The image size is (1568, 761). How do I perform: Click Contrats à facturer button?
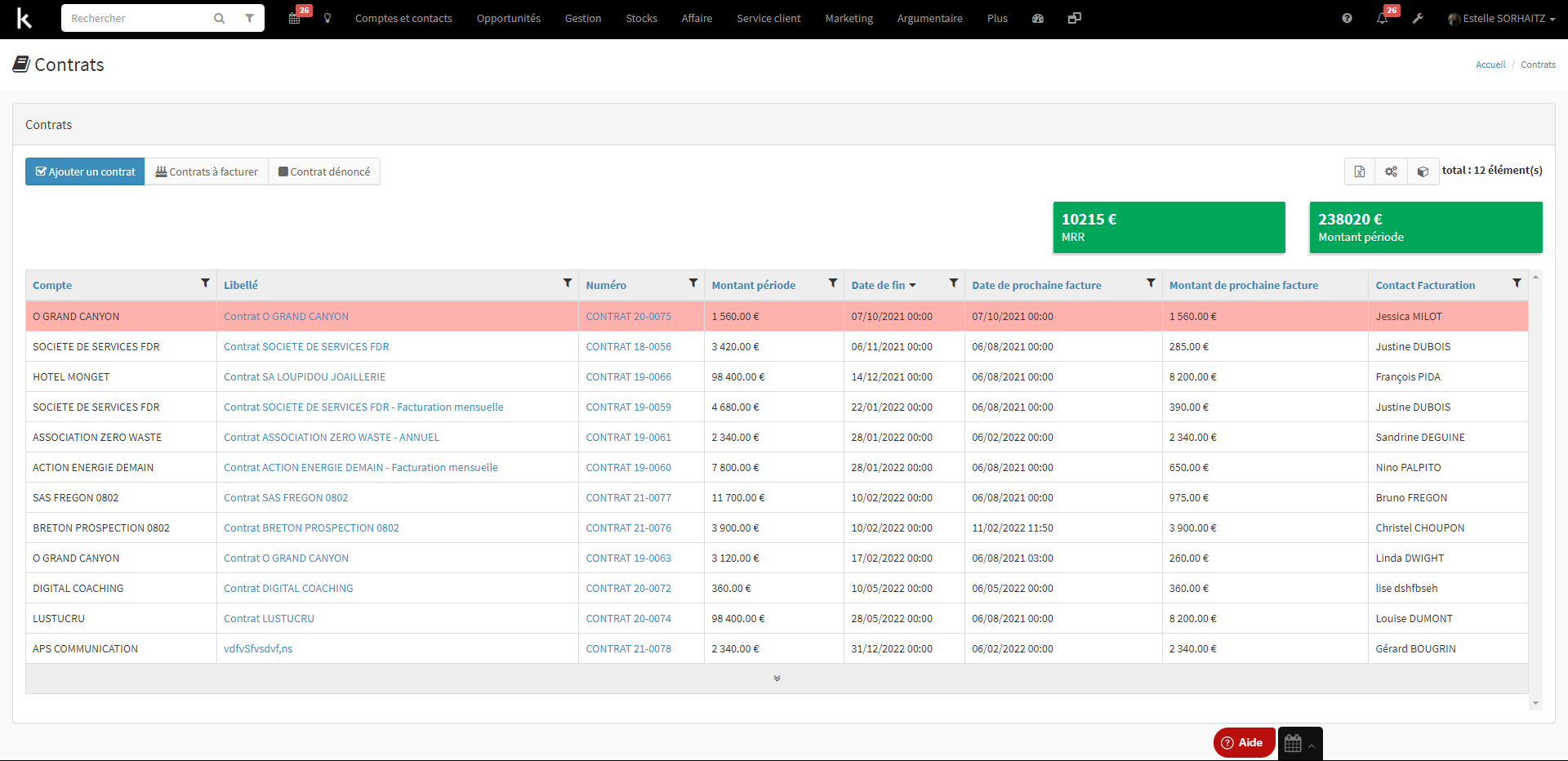(x=207, y=171)
